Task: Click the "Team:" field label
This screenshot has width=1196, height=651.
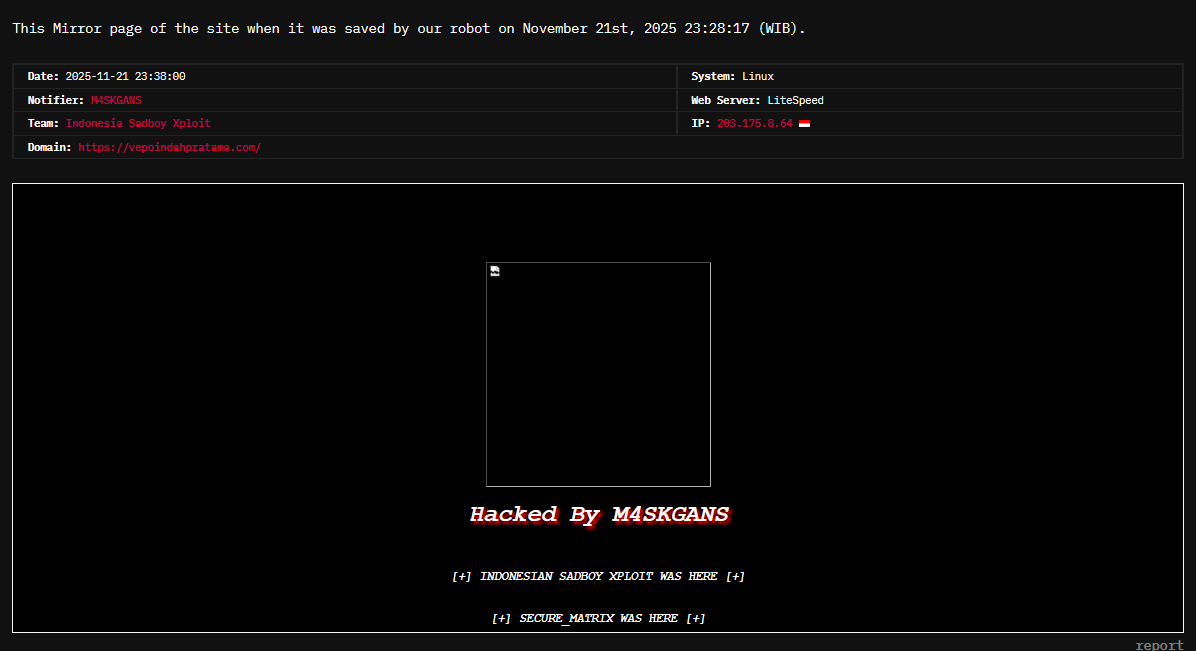Action: pos(43,124)
